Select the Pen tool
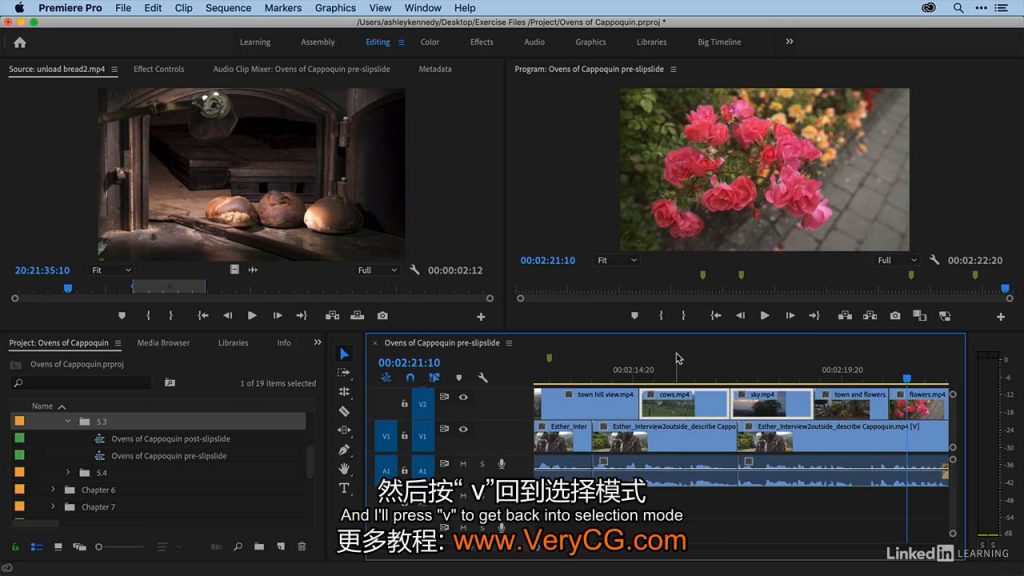The height and width of the screenshot is (576, 1024). pos(344,450)
